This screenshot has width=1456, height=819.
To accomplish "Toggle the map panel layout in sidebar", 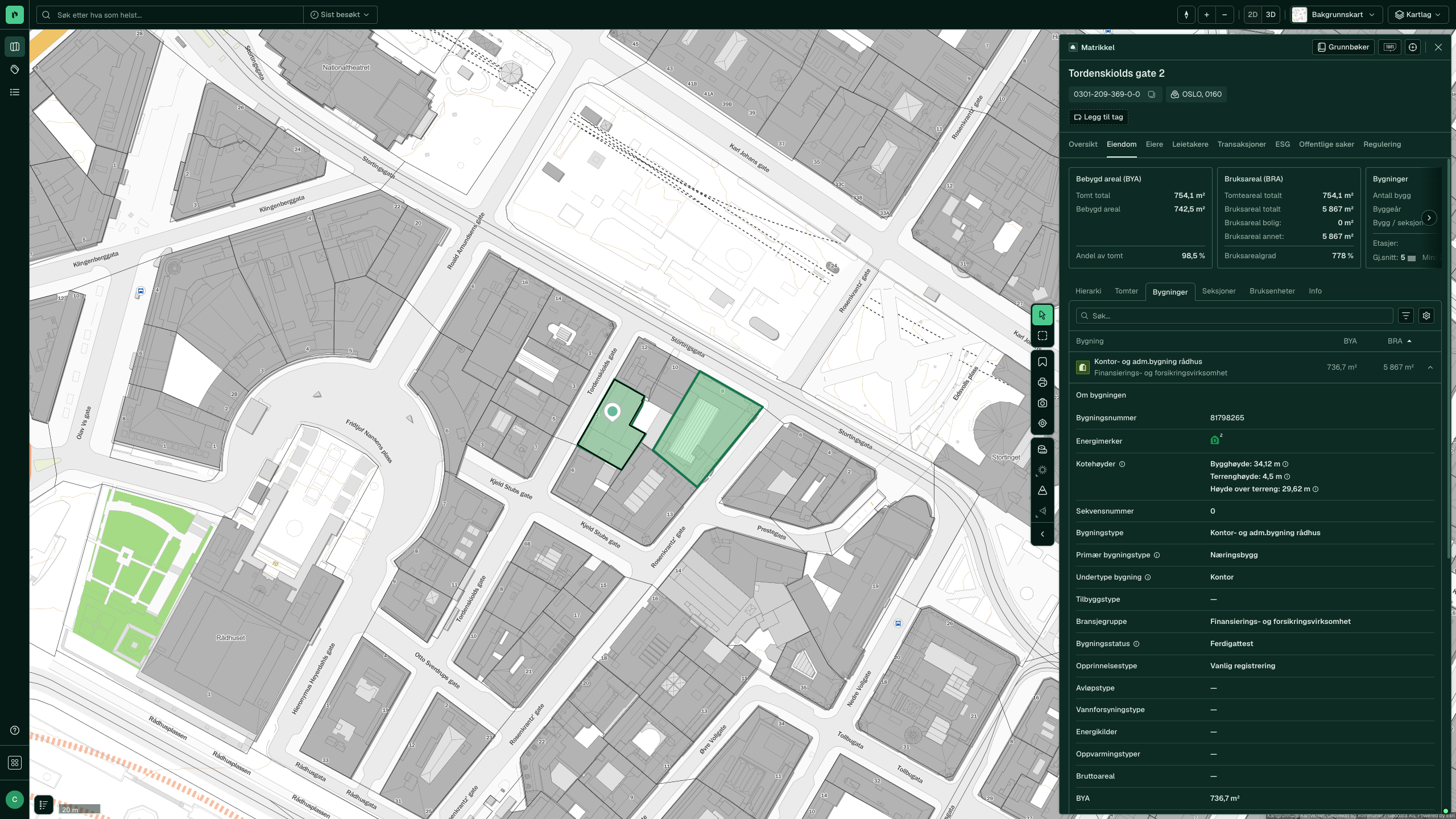I will click(15, 47).
